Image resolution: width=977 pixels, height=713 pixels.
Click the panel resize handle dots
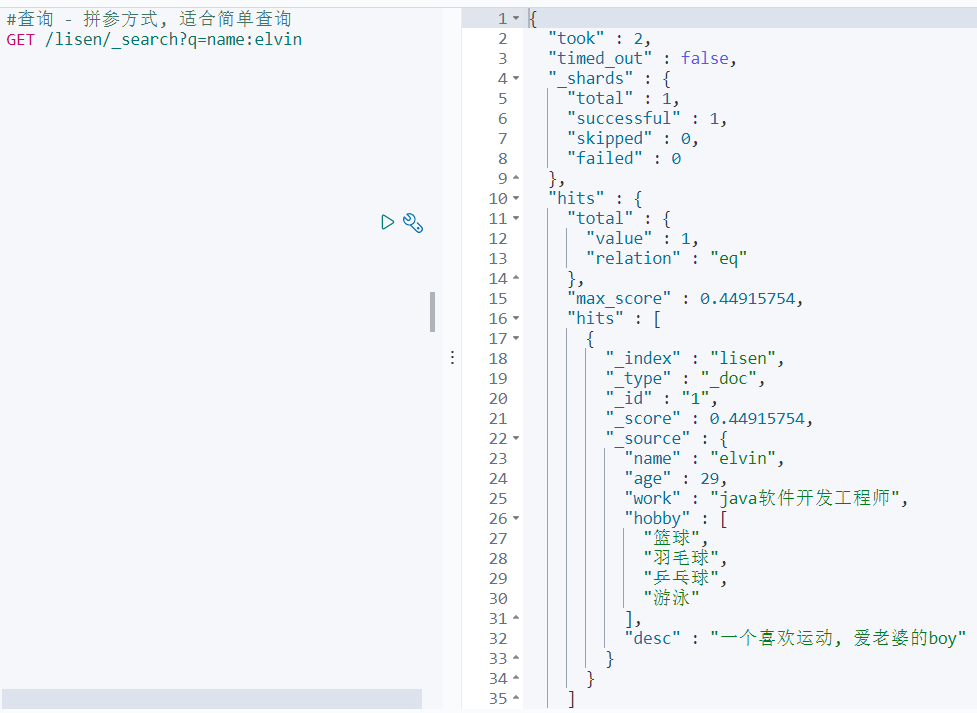pyautogui.click(x=452, y=357)
